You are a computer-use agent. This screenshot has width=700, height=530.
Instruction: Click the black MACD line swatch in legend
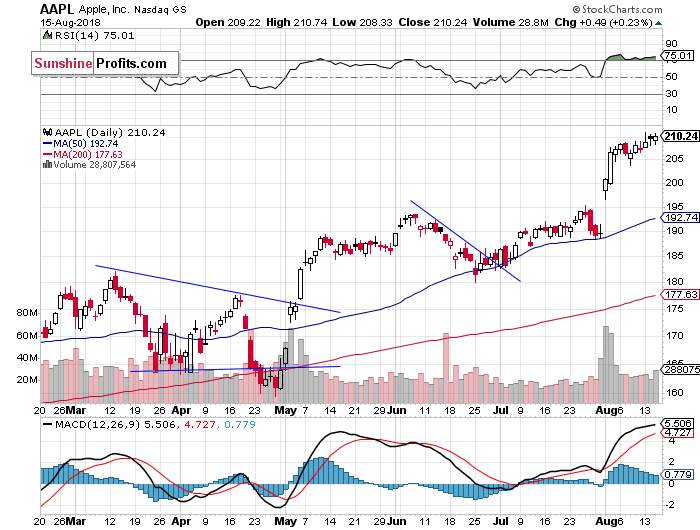coord(47,424)
